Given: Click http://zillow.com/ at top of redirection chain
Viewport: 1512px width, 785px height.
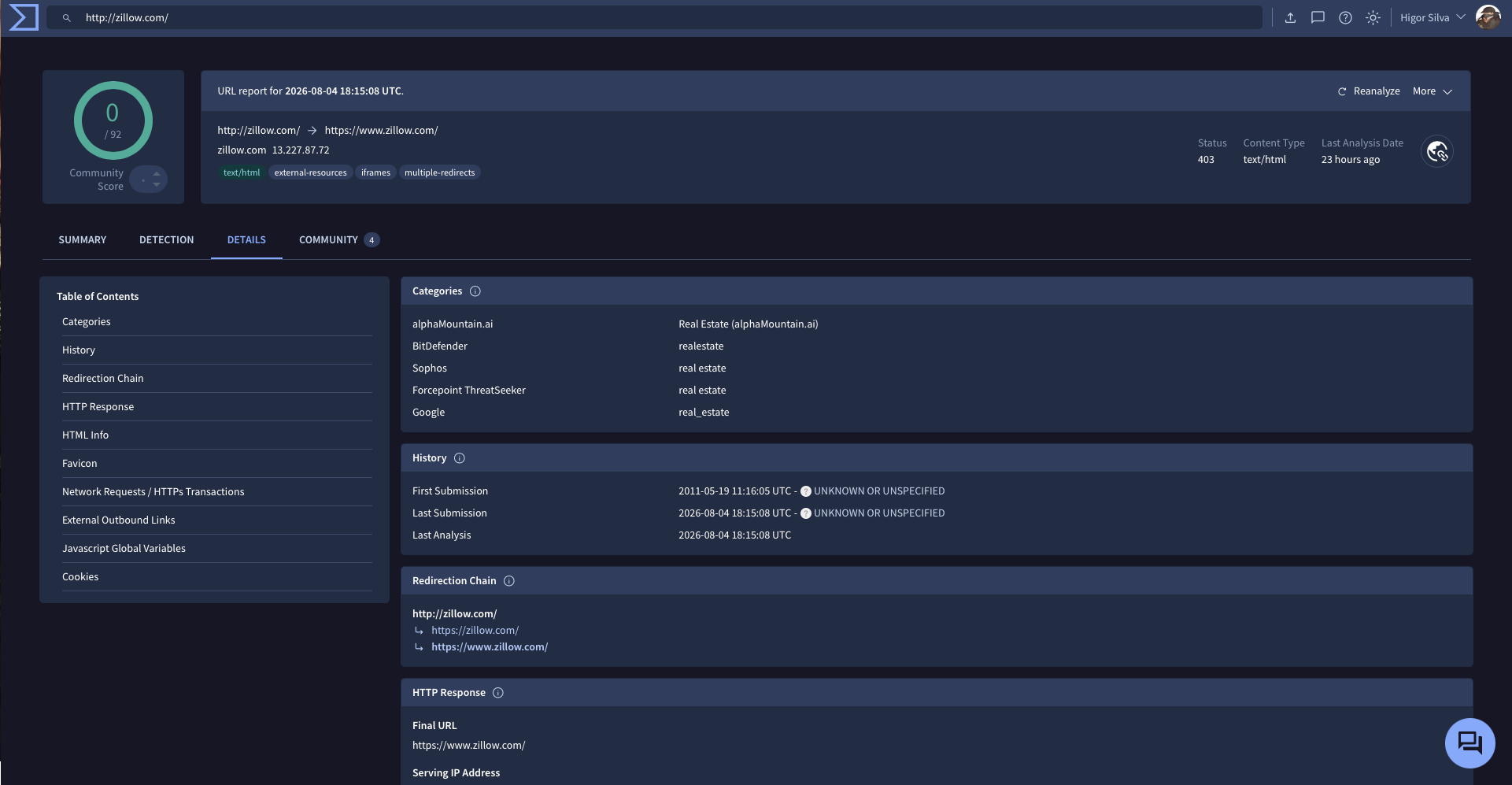Looking at the screenshot, I should (x=455, y=614).
